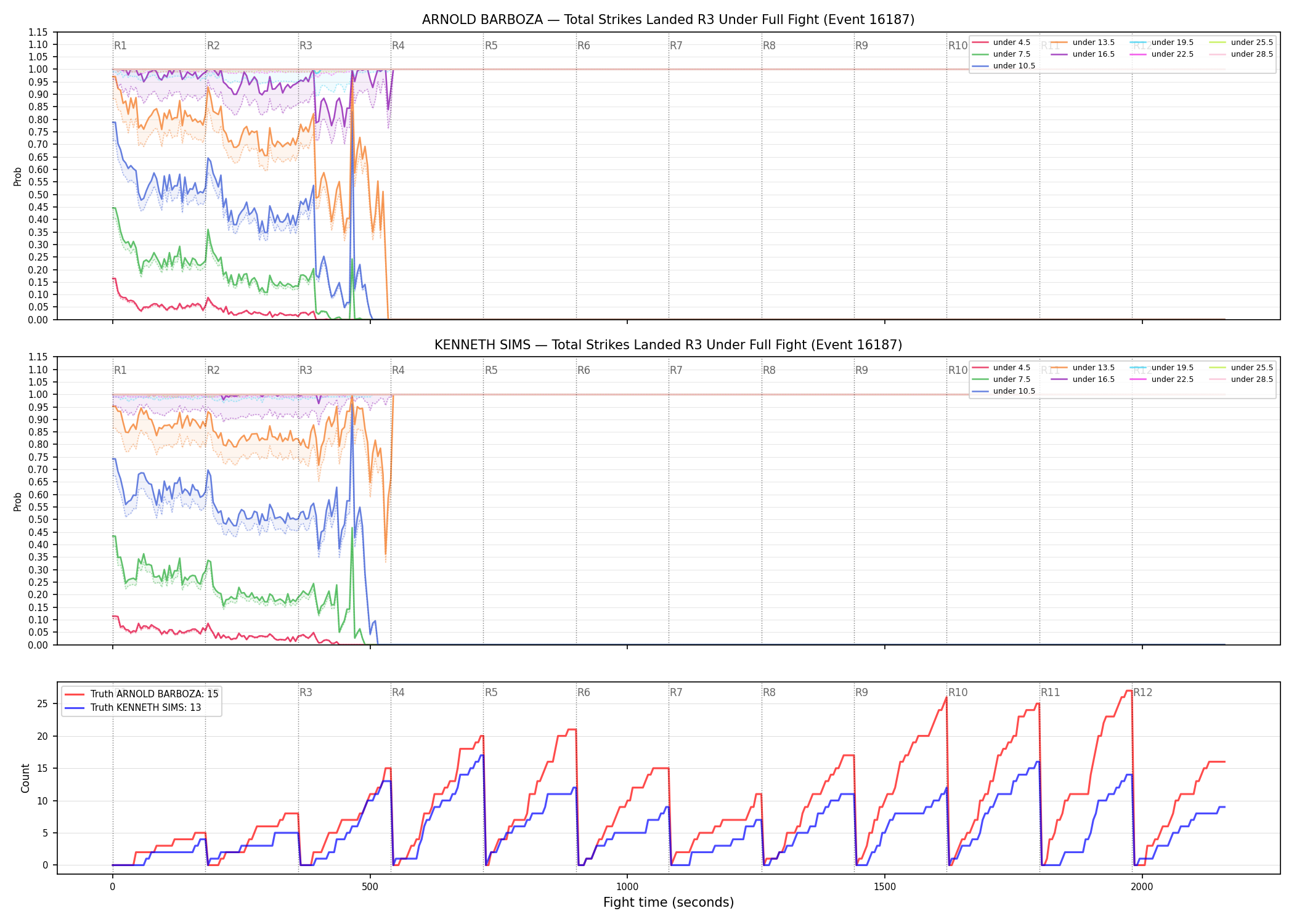The width and height of the screenshot is (1294, 924).
Task: Click the 'under 4.5' legend entry in top chart
Action: [x=1001, y=43]
